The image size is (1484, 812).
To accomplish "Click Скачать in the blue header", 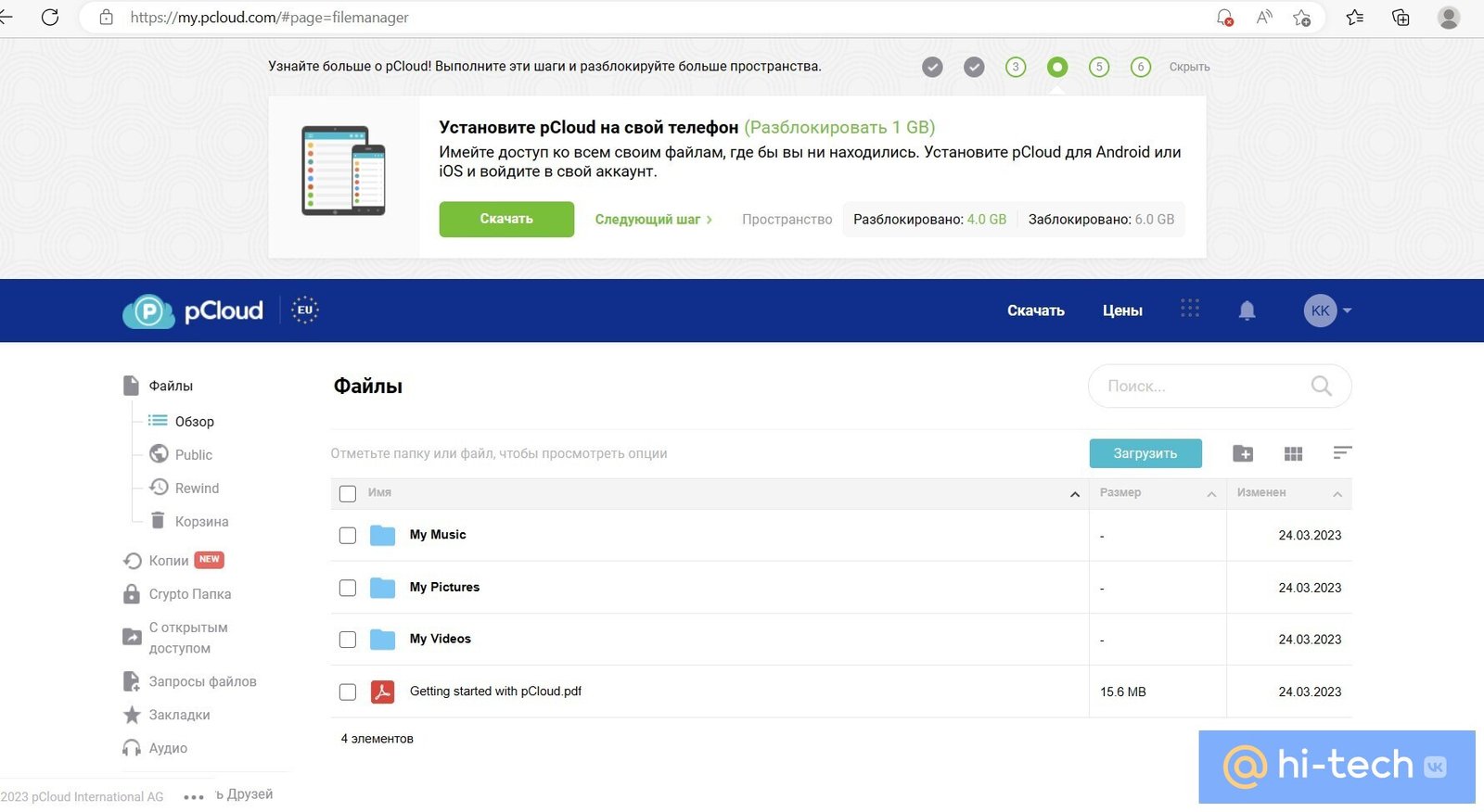I will click(1036, 311).
